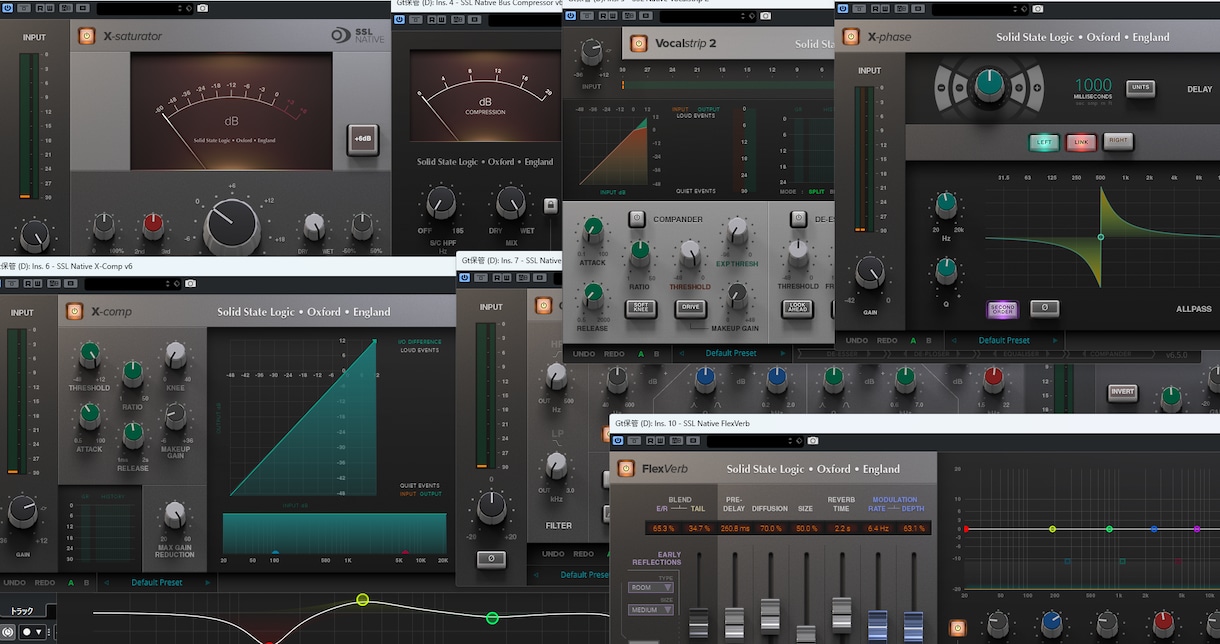Click the next preset arrow in X-comp
The width and height of the screenshot is (1220, 644).
[208, 582]
